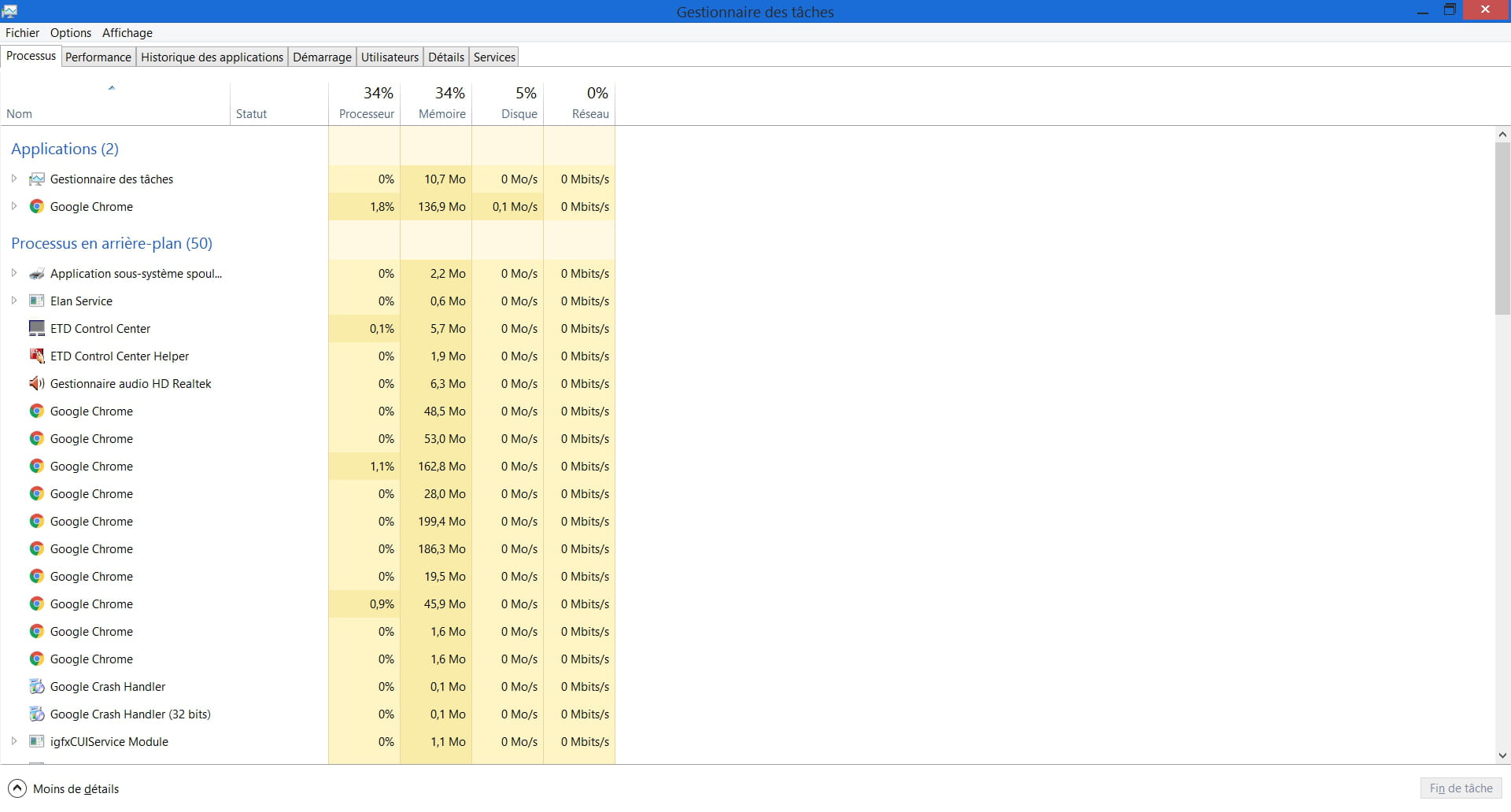The width and height of the screenshot is (1511, 812).
Task: Click the Realtek audio speaker icon
Action: pos(36,384)
